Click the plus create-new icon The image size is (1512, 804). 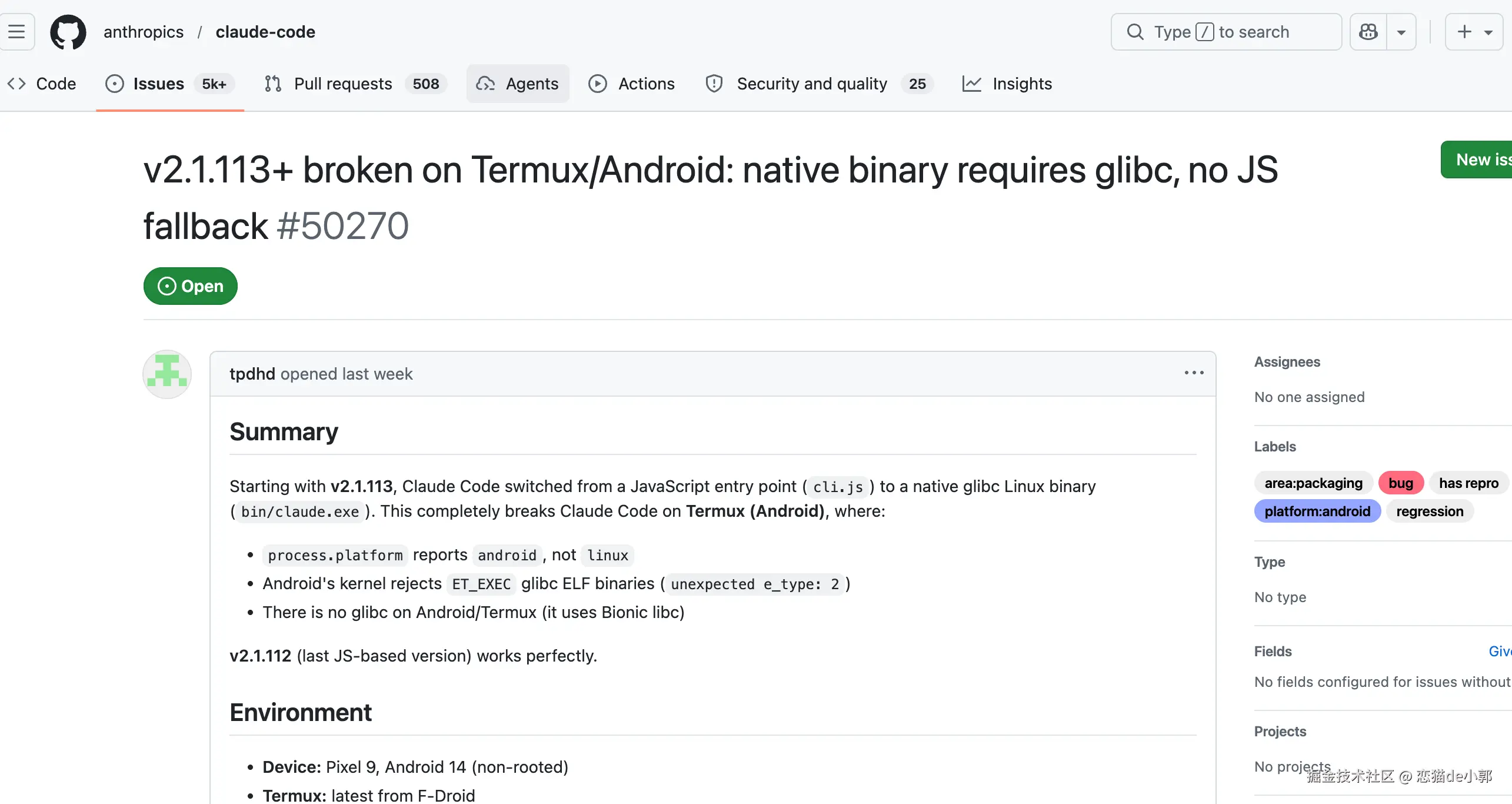pos(1464,32)
